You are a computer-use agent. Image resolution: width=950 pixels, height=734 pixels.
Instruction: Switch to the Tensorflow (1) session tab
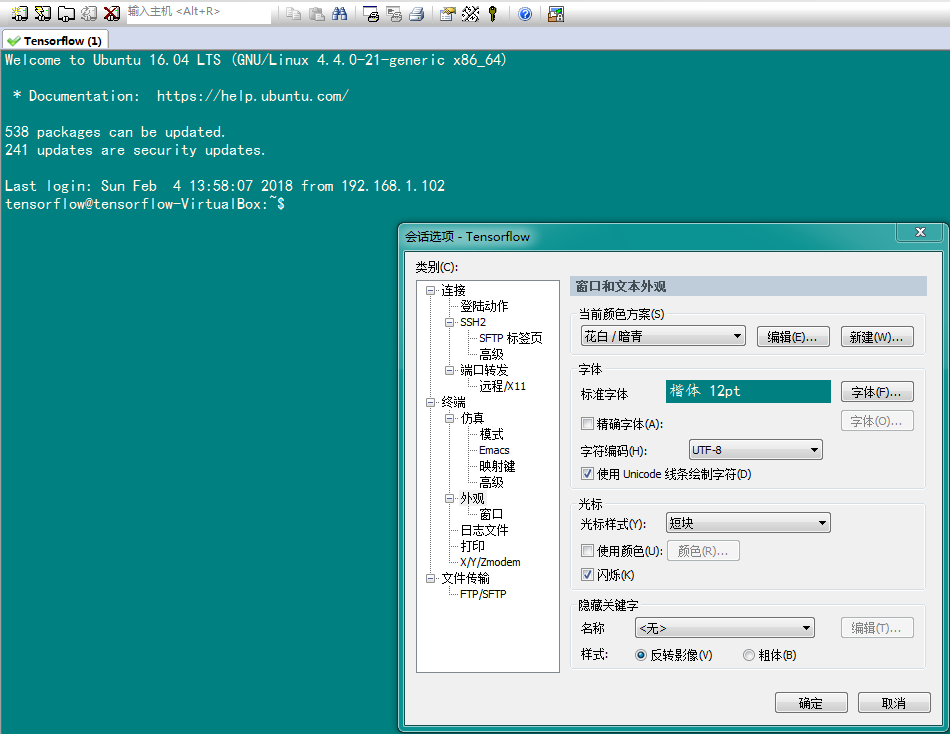click(x=55, y=40)
